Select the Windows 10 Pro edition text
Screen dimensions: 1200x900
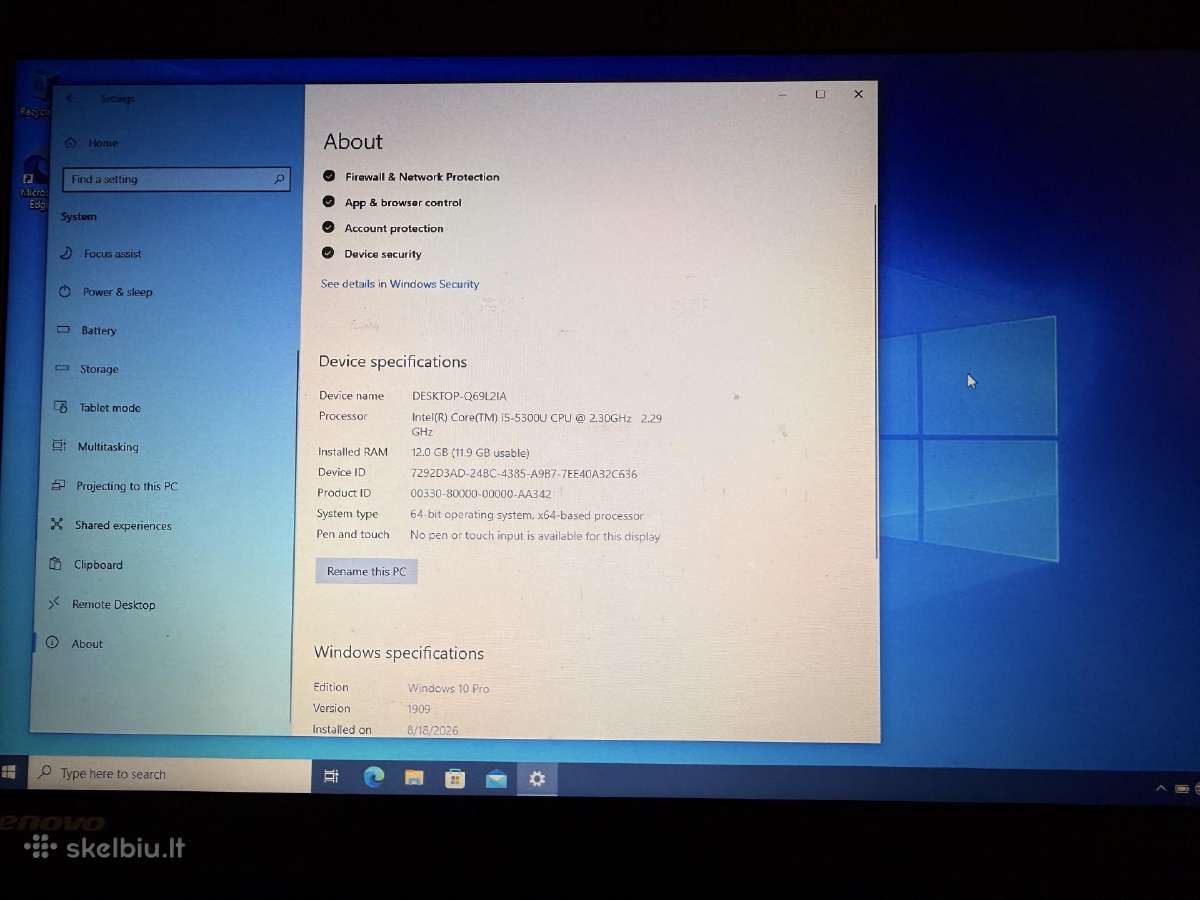(449, 689)
